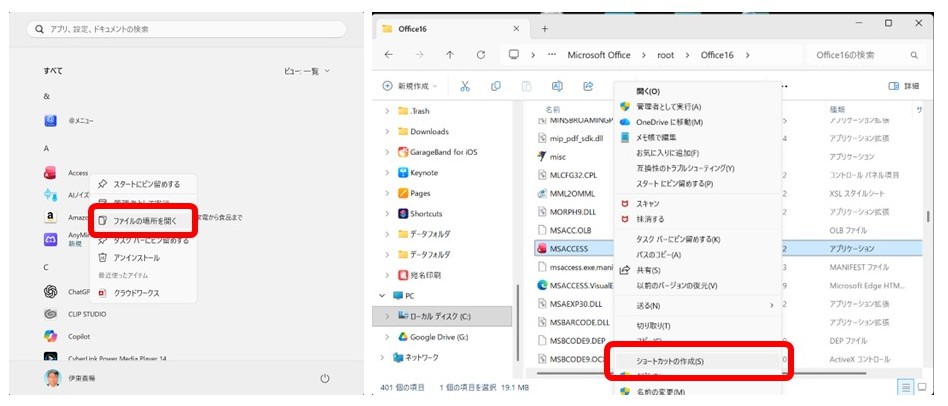The height and width of the screenshot is (406, 948).
Task: Click the power icon in Start menu
Action: (325, 378)
